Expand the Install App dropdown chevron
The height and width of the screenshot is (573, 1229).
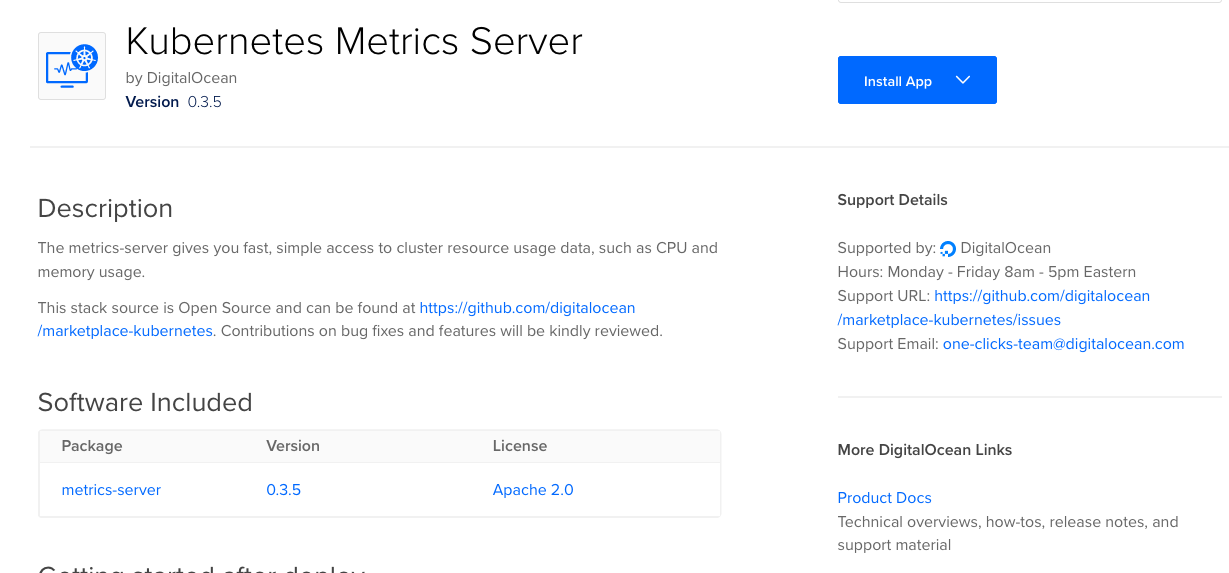[x=963, y=81]
